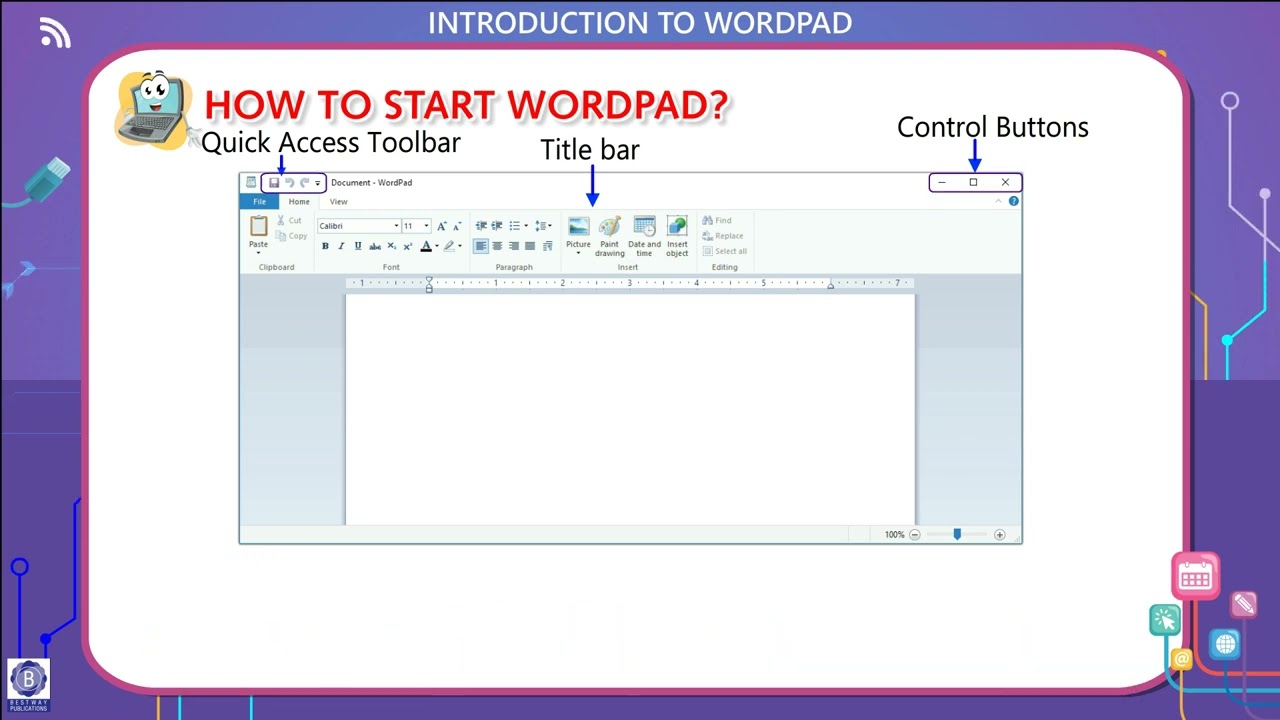
Task: Click the 100% zoom level text
Action: tap(894, 535)
